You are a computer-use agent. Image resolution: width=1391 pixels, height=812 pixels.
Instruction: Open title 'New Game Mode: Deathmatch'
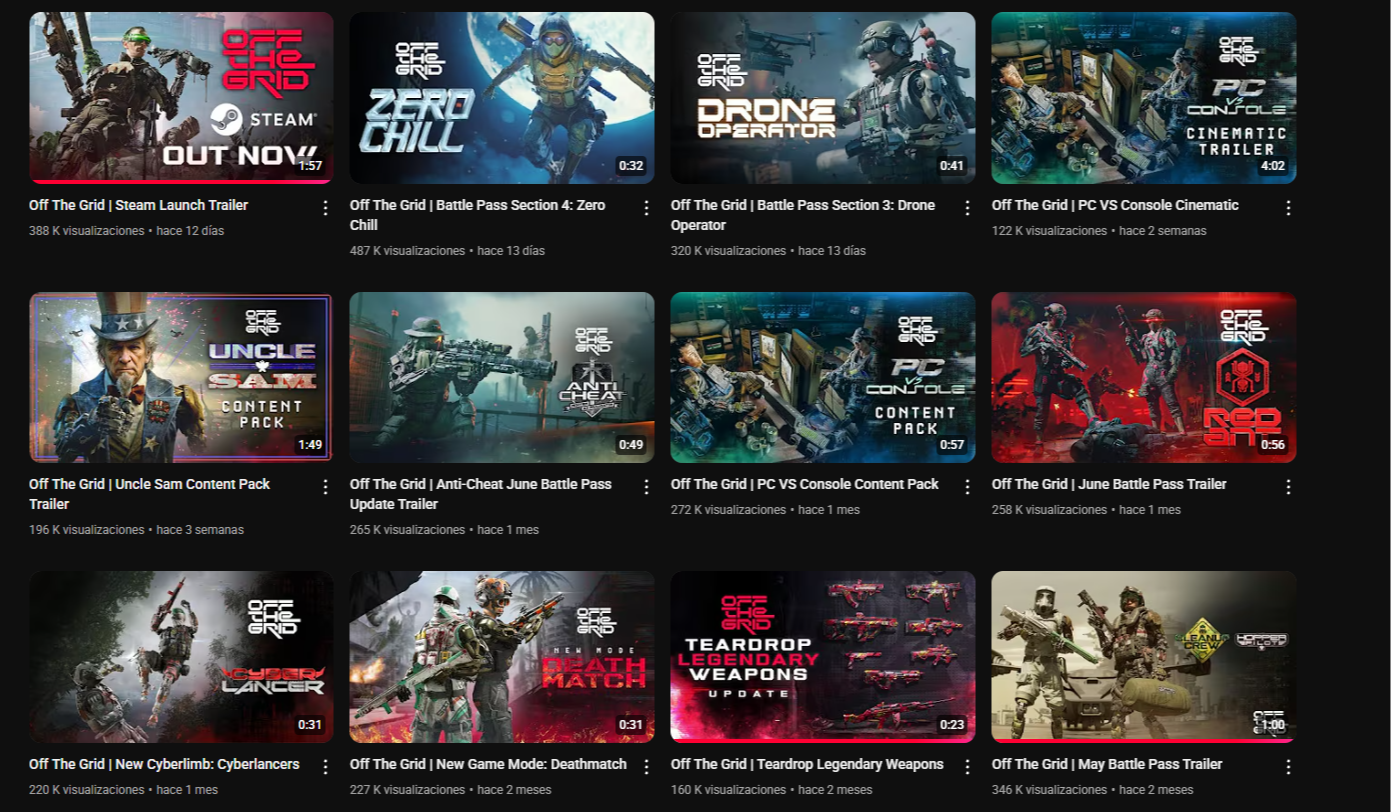(x=488, y=764)
